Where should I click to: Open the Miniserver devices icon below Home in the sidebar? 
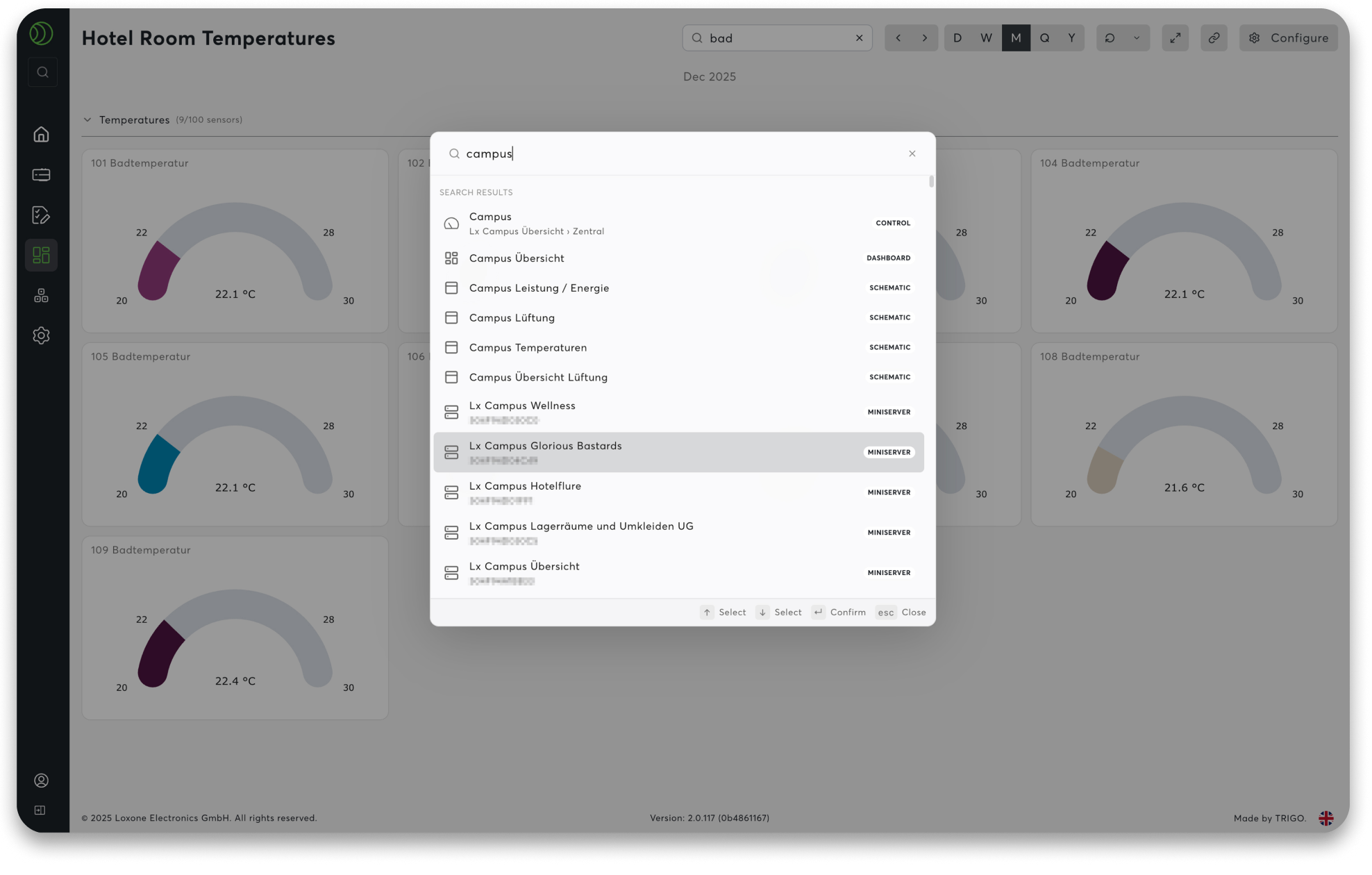click(42, 174)
